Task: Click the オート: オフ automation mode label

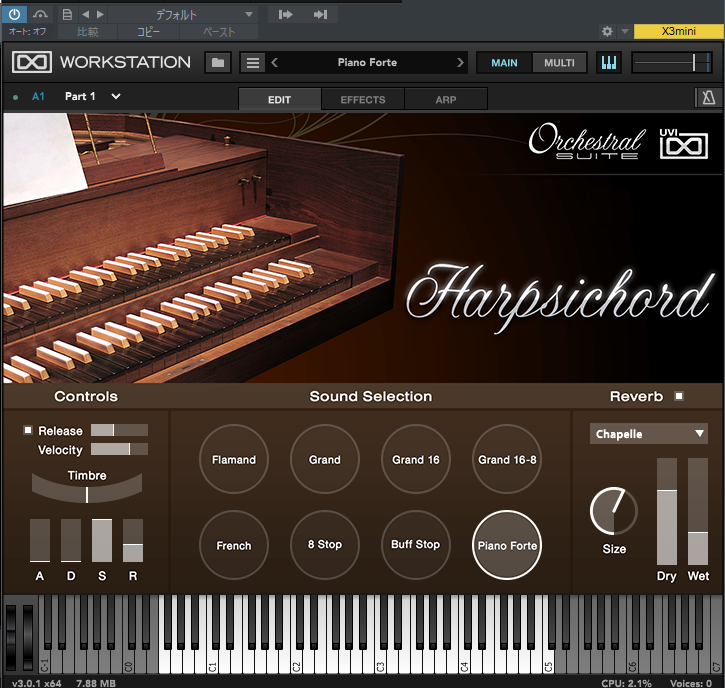Action: [27, 31]
